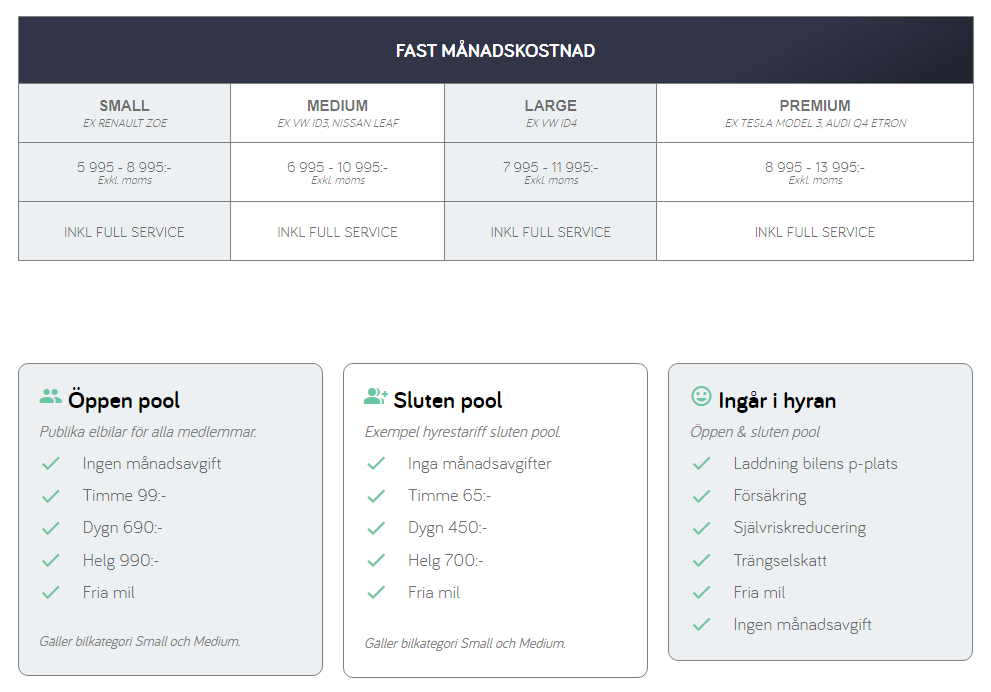Click the Sluten pool heading

tap(448, 401)
